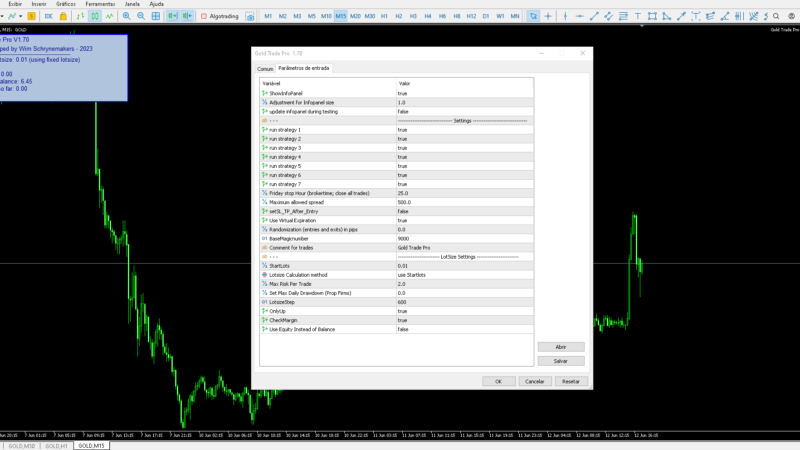Open the IDE MetaEditor button
This screenshot has height=450, width=800.
[48, 16]
